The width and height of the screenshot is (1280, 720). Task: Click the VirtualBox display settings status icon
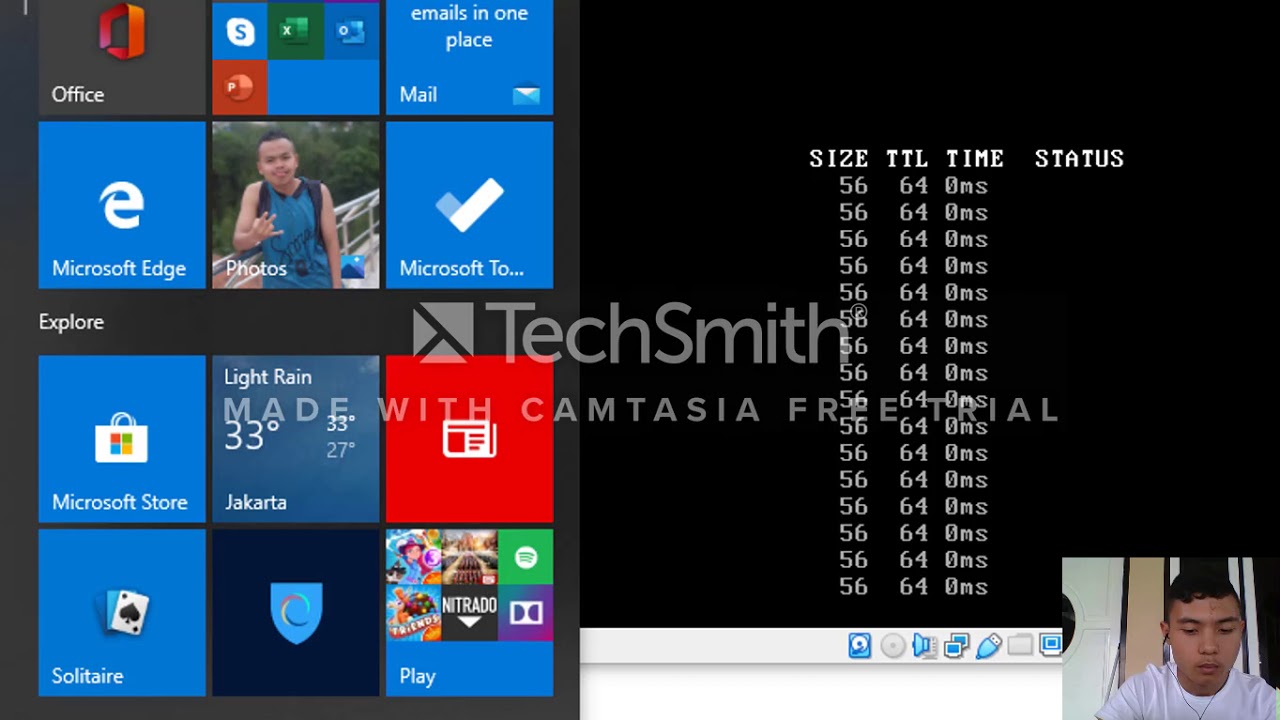point(1050,645)
